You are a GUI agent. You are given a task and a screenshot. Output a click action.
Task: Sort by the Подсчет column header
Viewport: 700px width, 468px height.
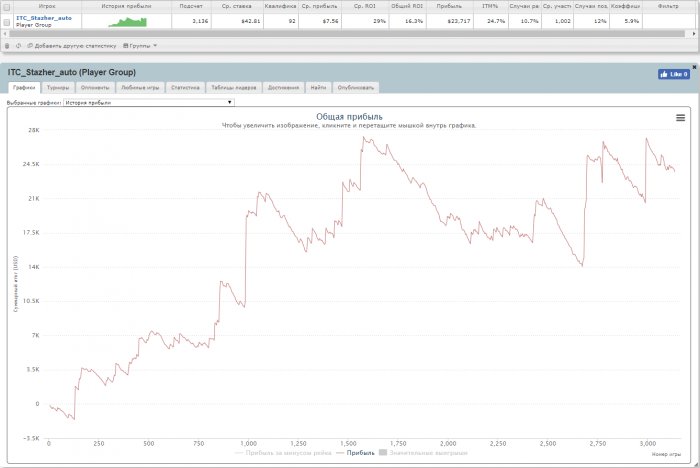191,6
